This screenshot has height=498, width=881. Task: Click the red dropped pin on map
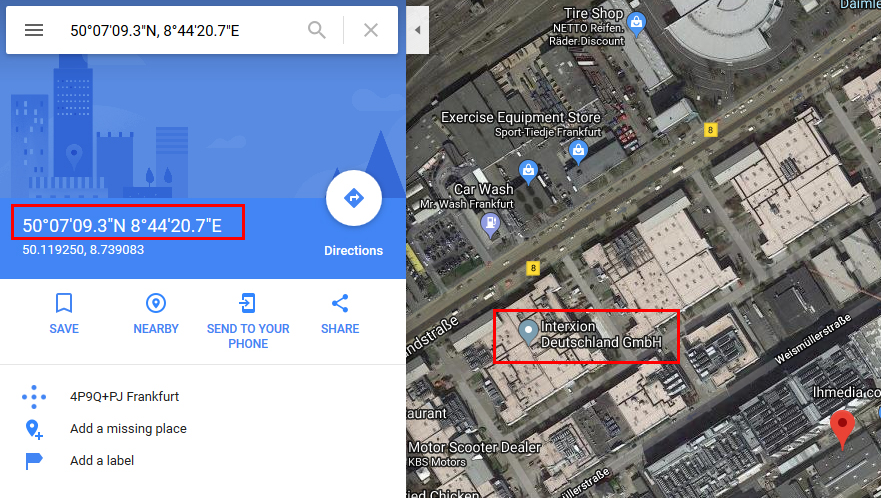(x=842, y=429)
